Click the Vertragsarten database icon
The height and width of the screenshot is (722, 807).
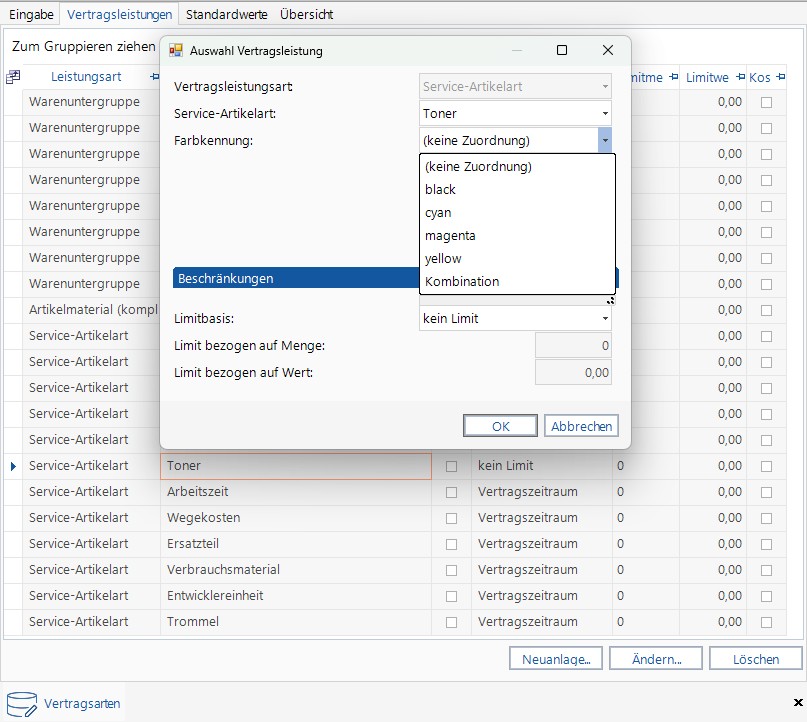coord(21,703)
